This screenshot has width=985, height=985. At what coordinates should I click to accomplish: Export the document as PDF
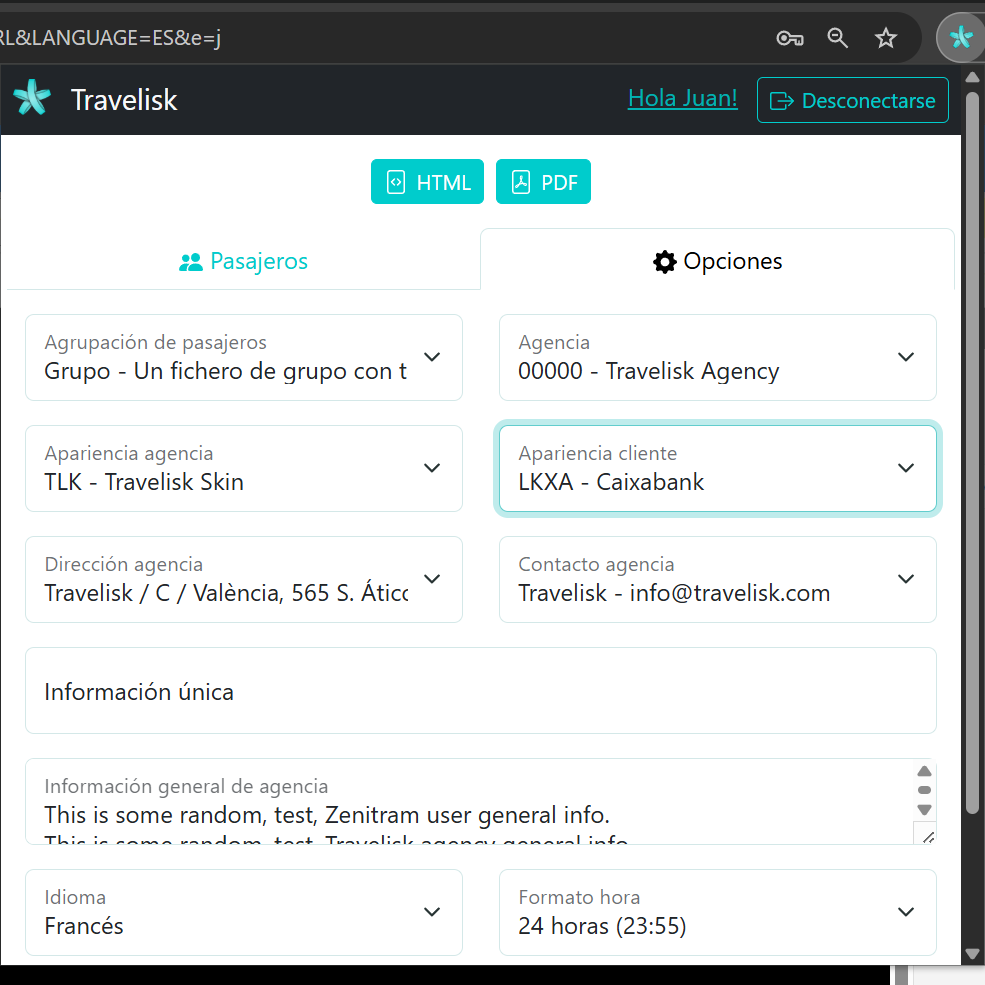click(543, 182)
